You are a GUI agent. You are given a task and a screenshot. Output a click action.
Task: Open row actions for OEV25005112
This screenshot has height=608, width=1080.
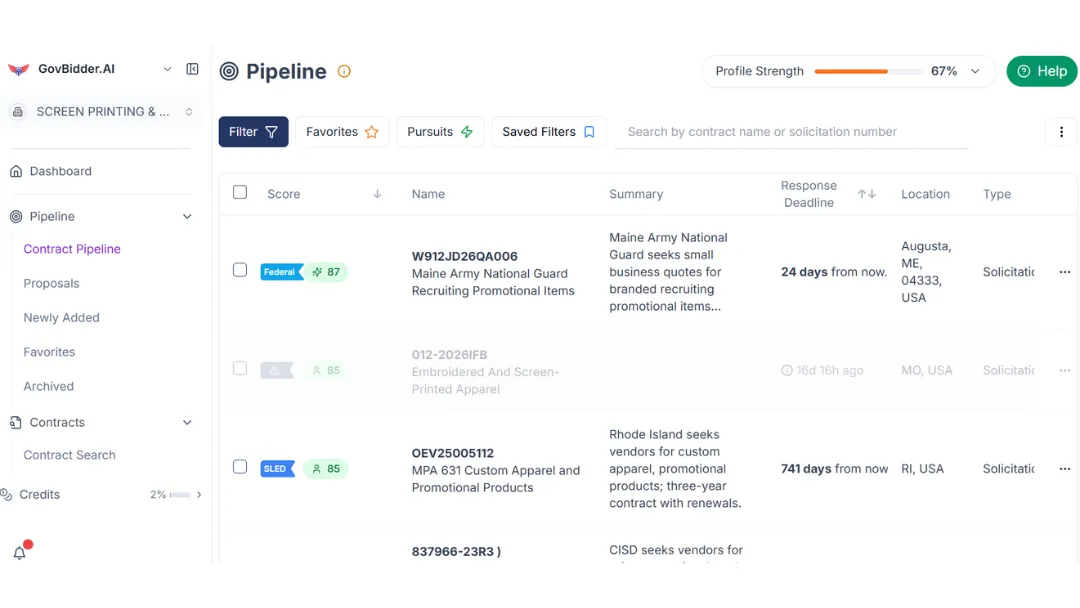tap(1064, 469)
